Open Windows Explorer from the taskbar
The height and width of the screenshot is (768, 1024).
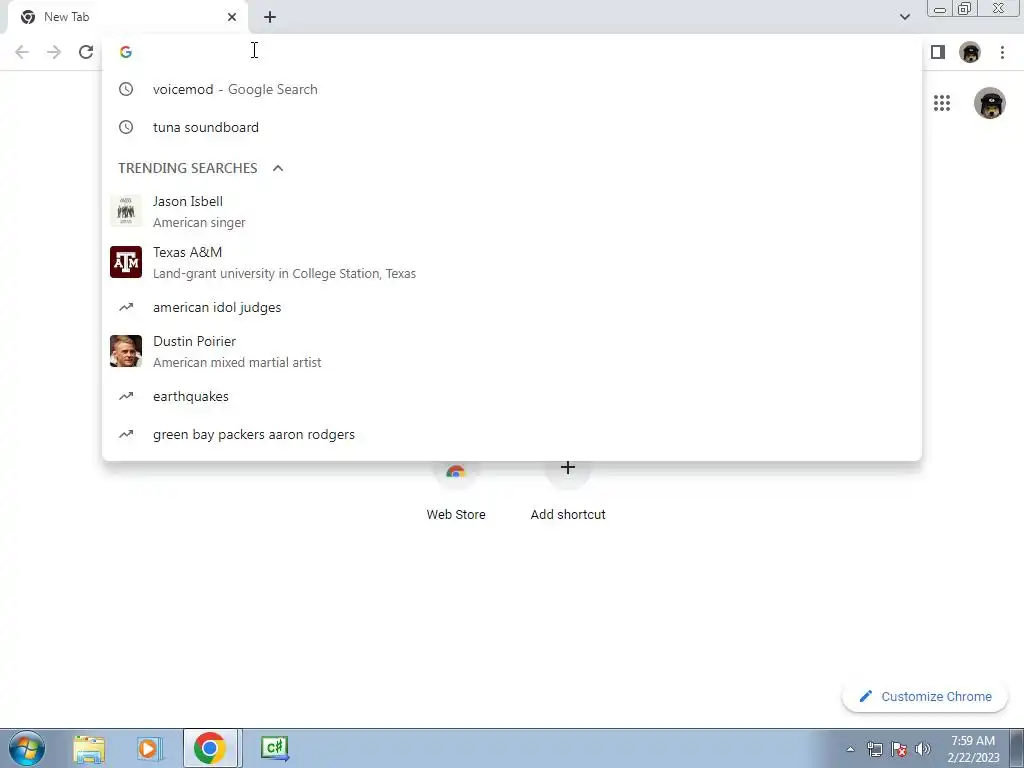(x=89, y=748)
